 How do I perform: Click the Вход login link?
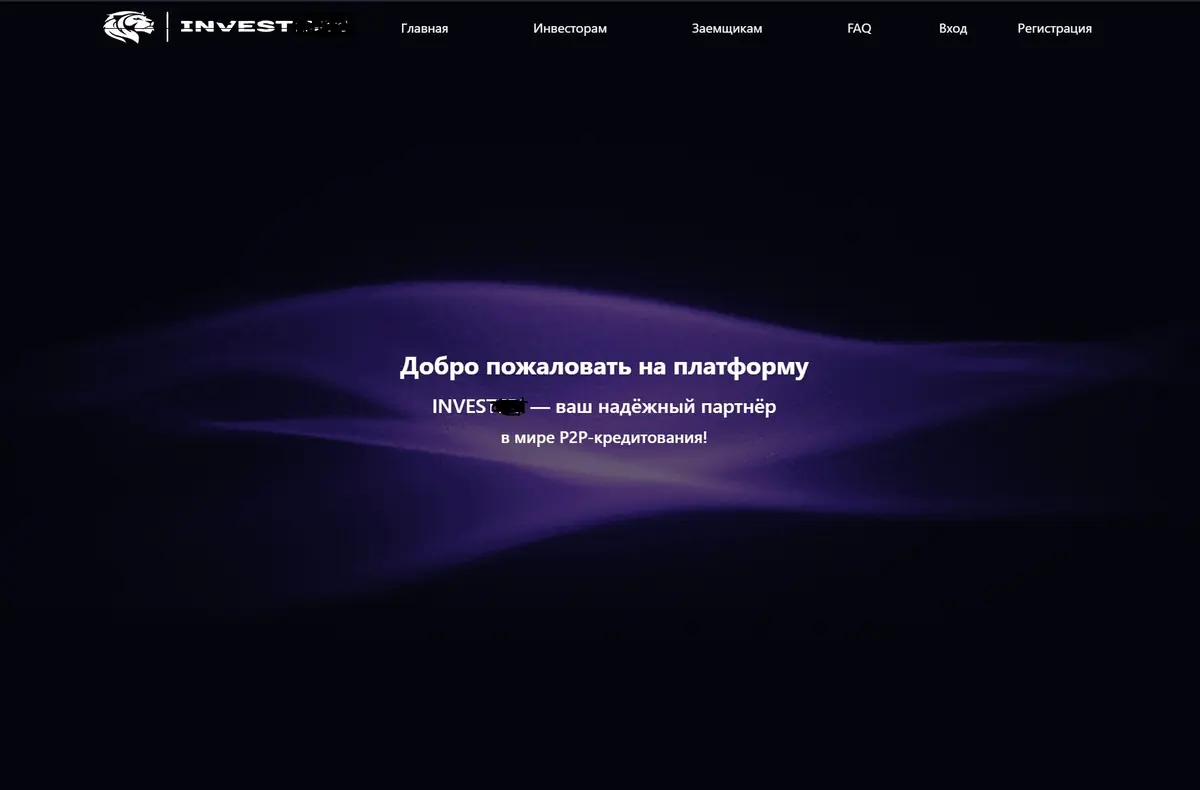click(x=953, y=28)
